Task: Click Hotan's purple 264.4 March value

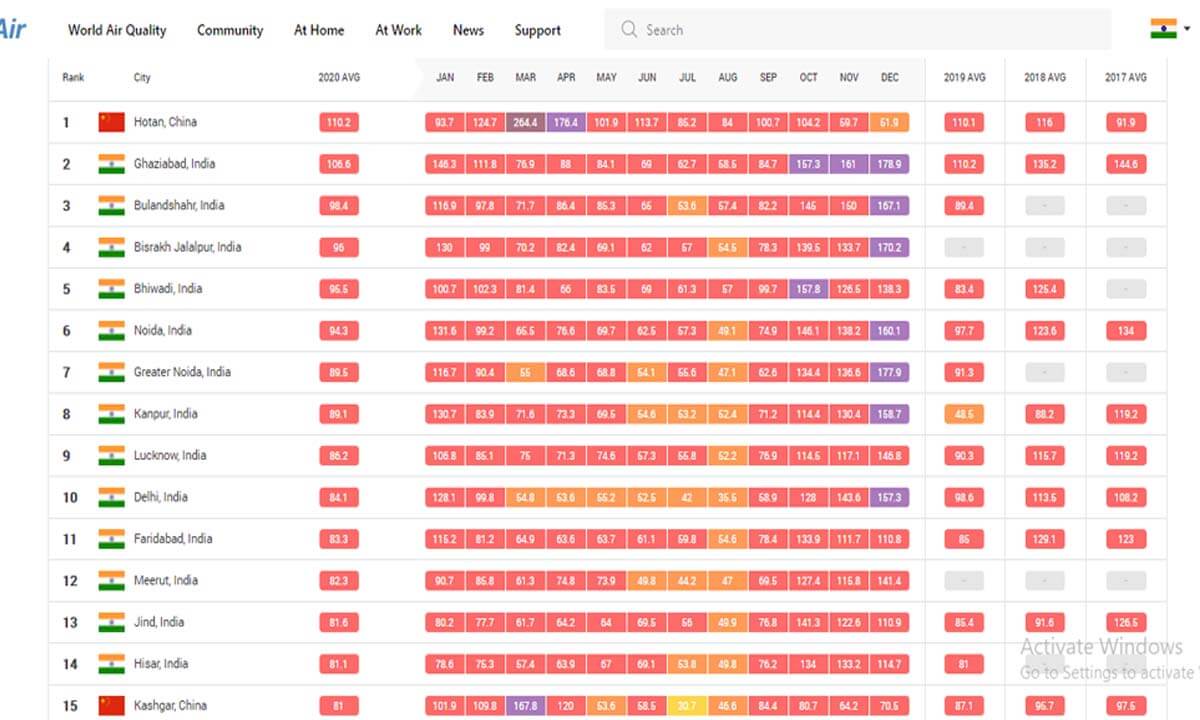Action: [525, 123]
